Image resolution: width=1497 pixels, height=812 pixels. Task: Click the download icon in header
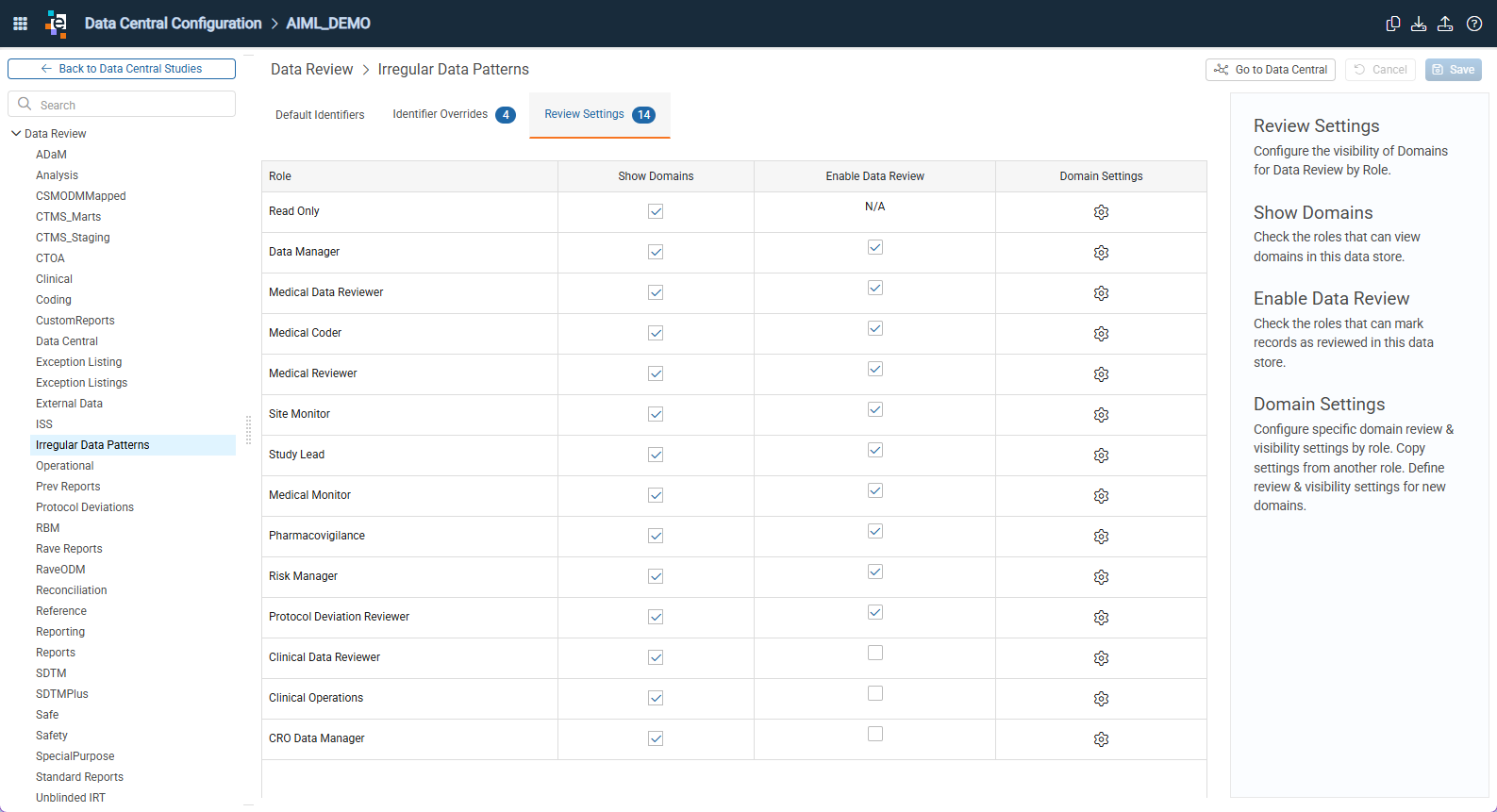1419,24
